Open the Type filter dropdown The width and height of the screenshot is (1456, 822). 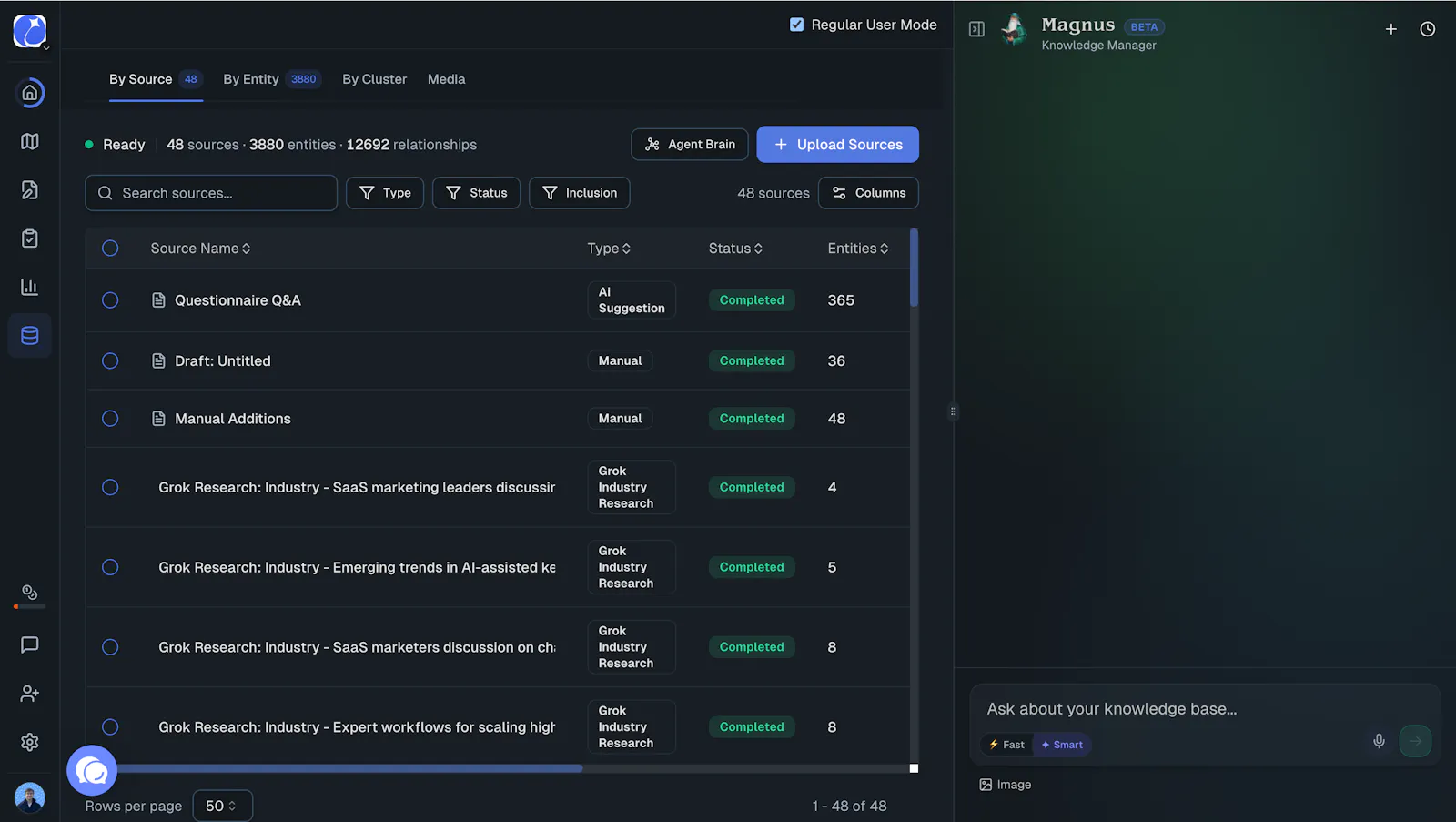pos(385,193)
